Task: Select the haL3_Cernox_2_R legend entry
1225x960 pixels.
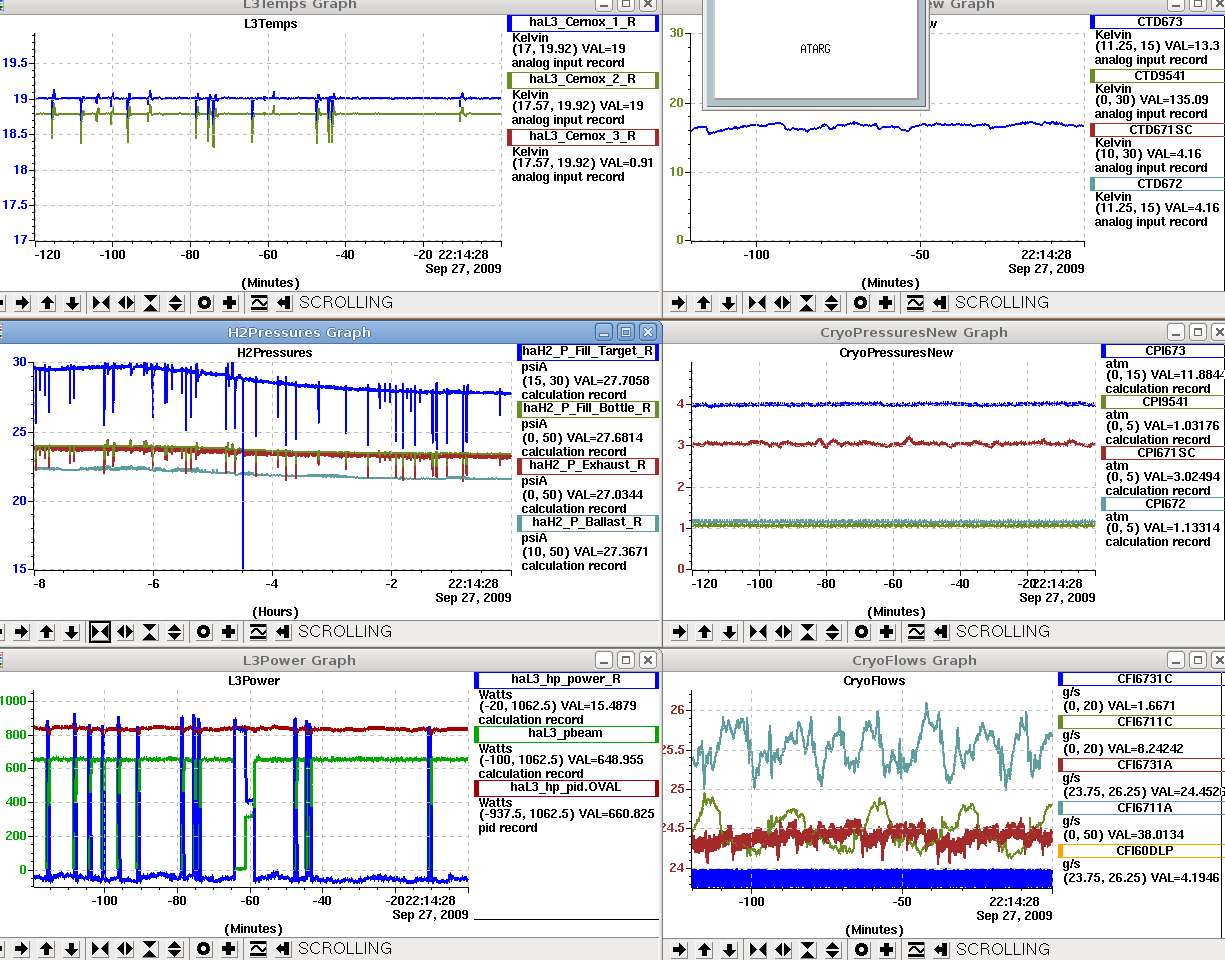Action: [583, 80]
